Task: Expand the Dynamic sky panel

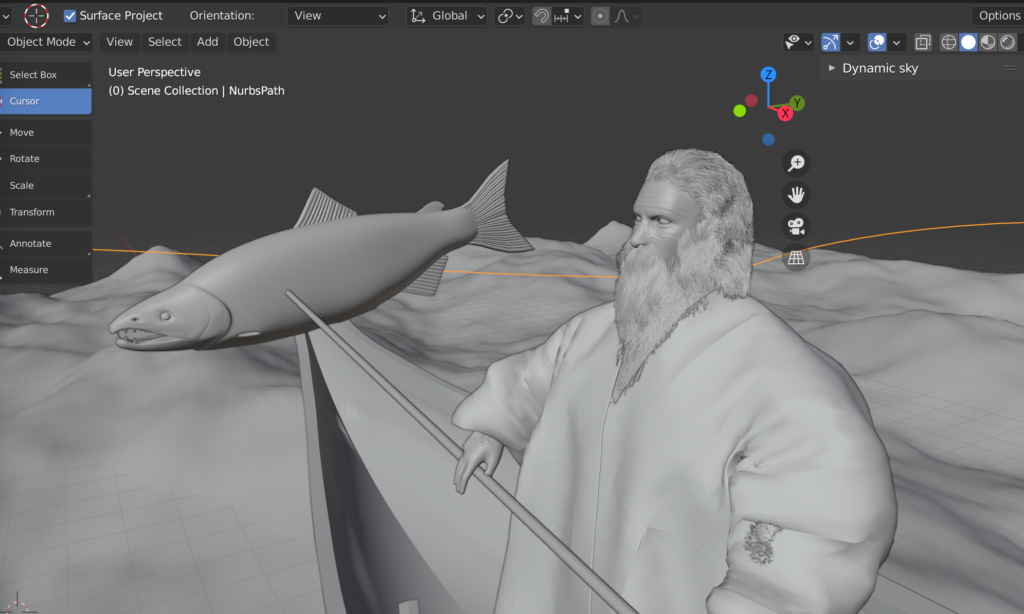Action: [x=832, y=68]
